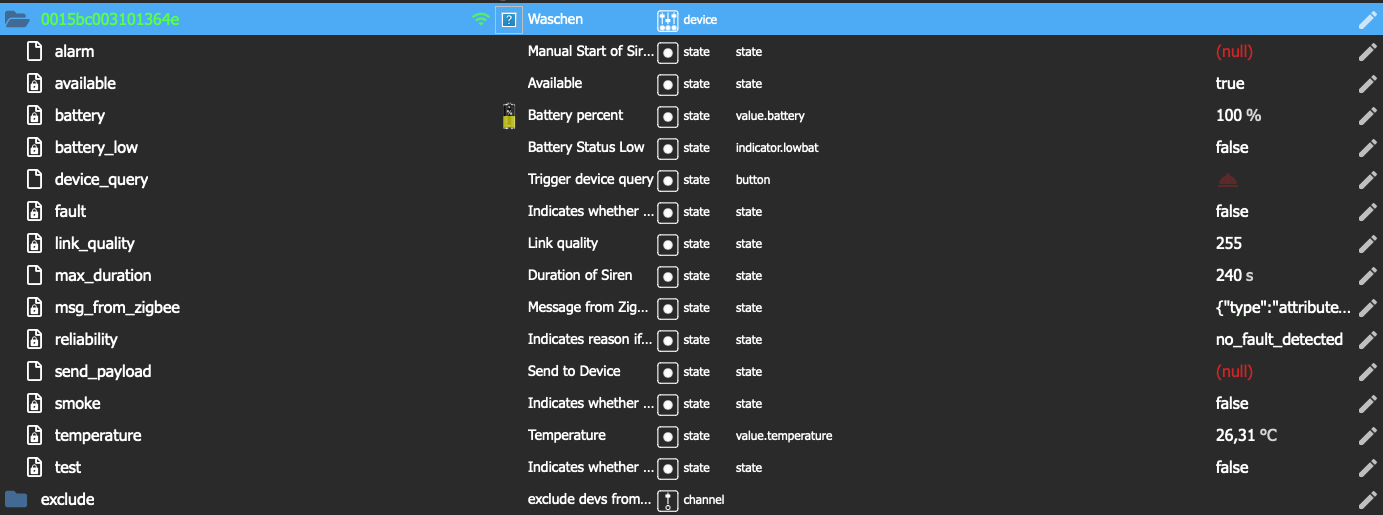Click the device type icon beside Waschen

(667, 20)
